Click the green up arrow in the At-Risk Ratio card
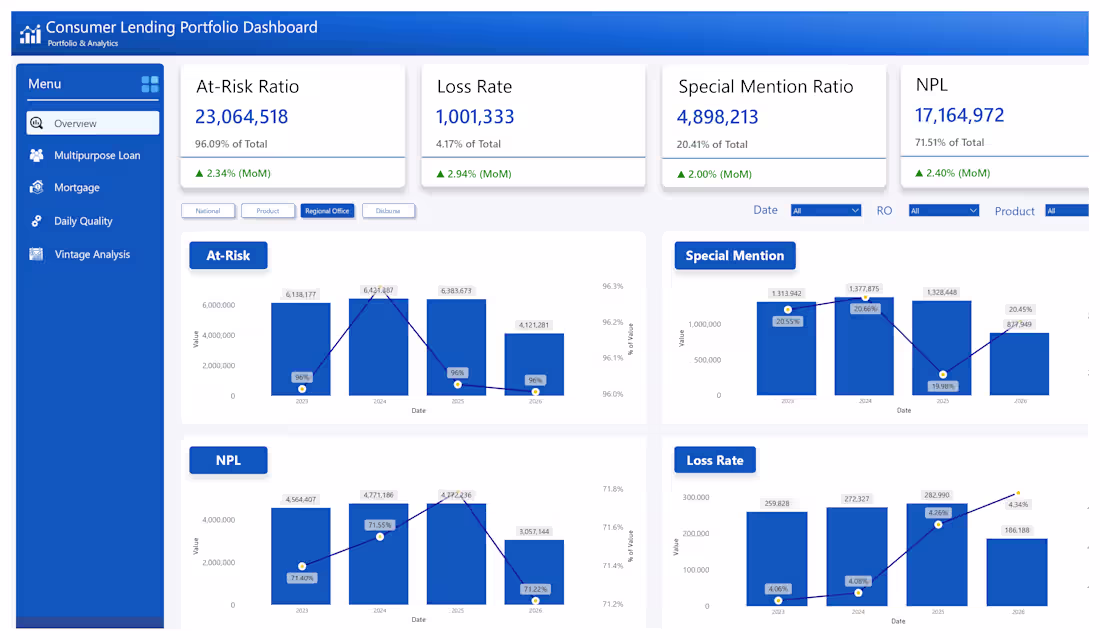 199,173
